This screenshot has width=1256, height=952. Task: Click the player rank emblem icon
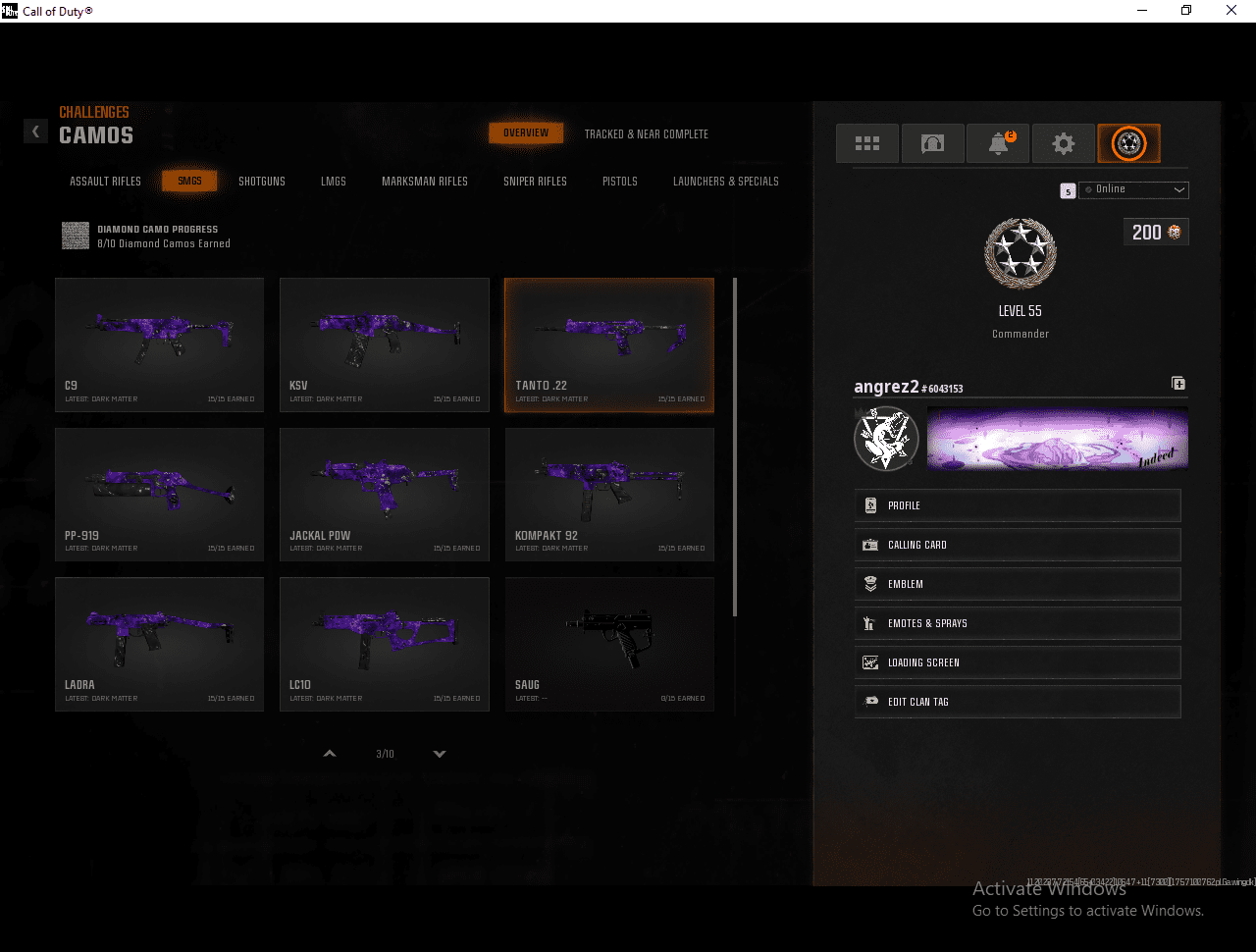point(1128,143)
